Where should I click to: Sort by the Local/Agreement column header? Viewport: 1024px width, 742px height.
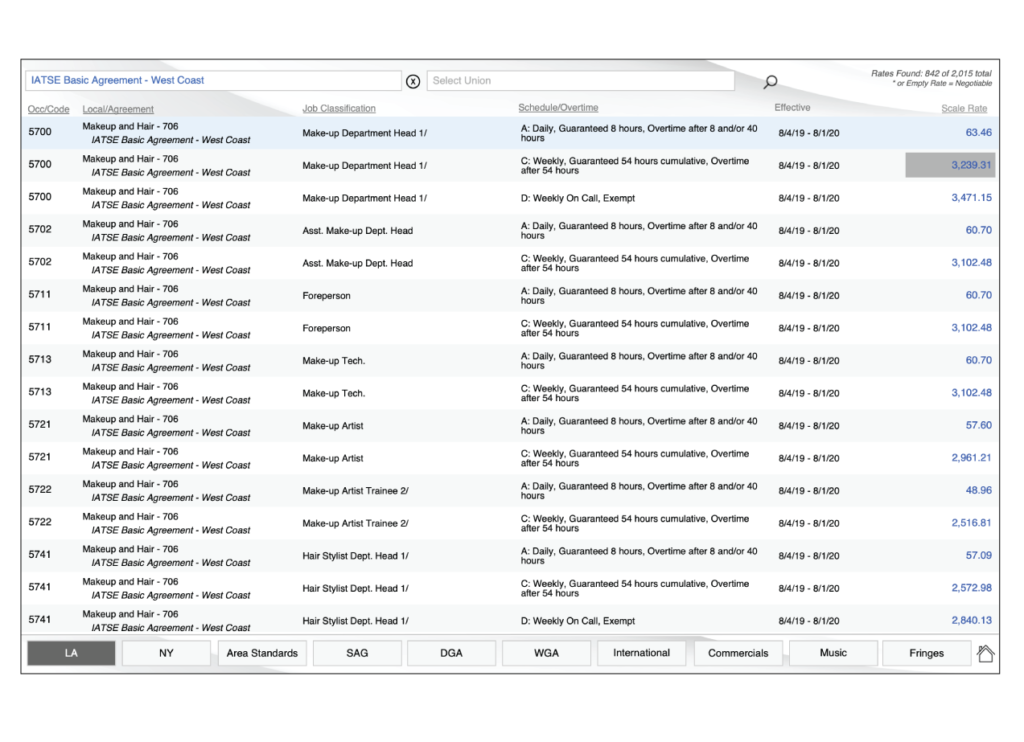pos(118,109)
